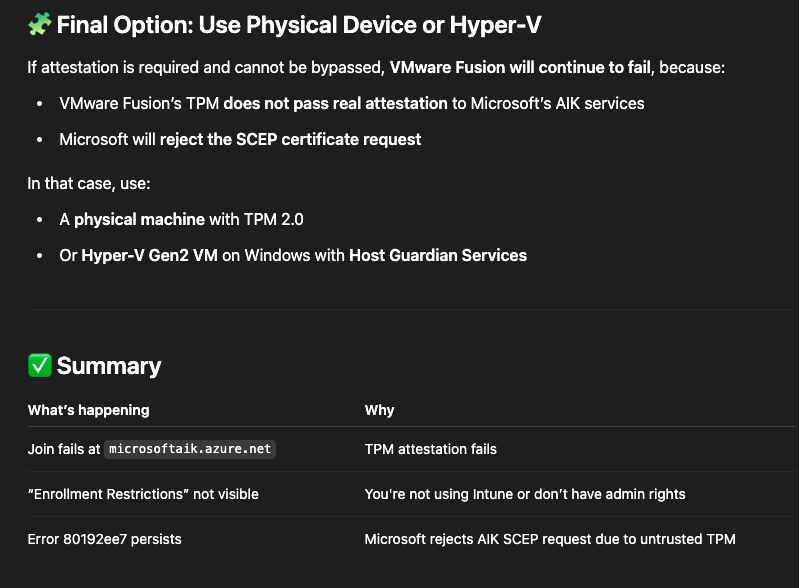Click the 'Why' column header

click(x=379, y=410)
